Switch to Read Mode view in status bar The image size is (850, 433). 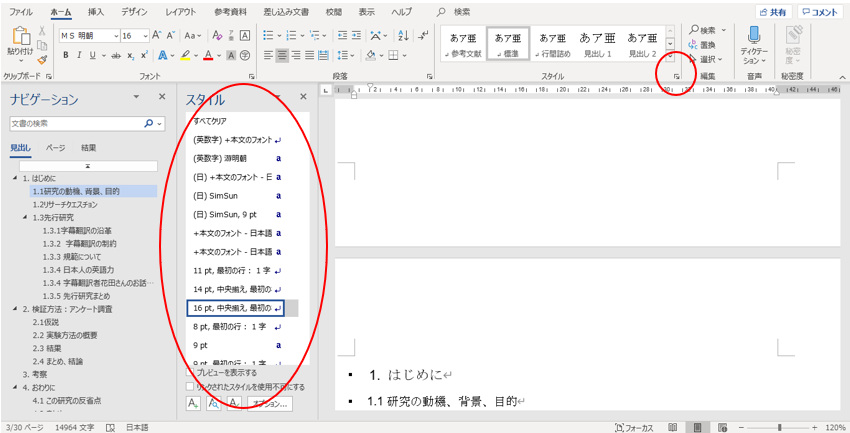pyautogui.click(x=673, y=427)
